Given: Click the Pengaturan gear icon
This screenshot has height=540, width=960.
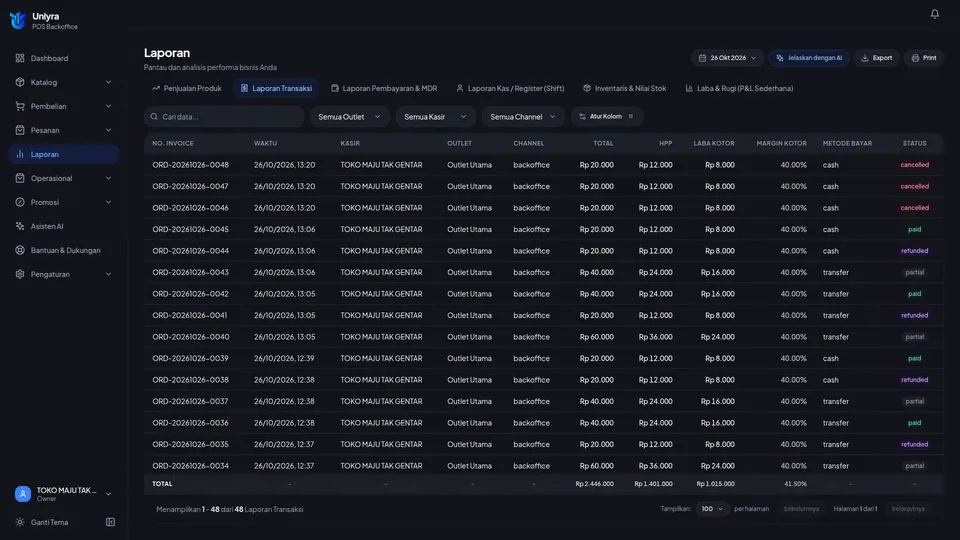Looking at the screenshot, I should (20, 274).
